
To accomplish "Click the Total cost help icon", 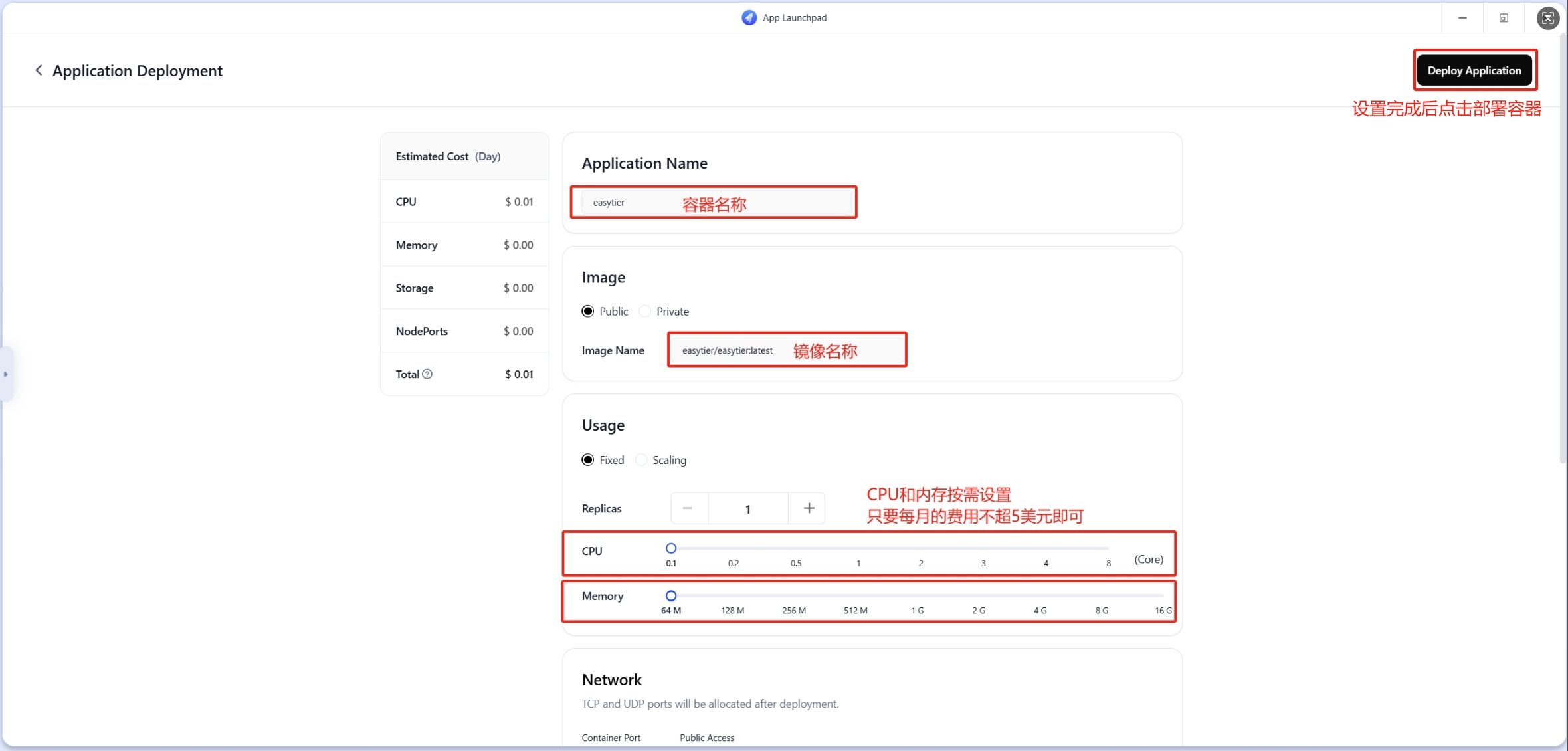I will pos(427,374).
